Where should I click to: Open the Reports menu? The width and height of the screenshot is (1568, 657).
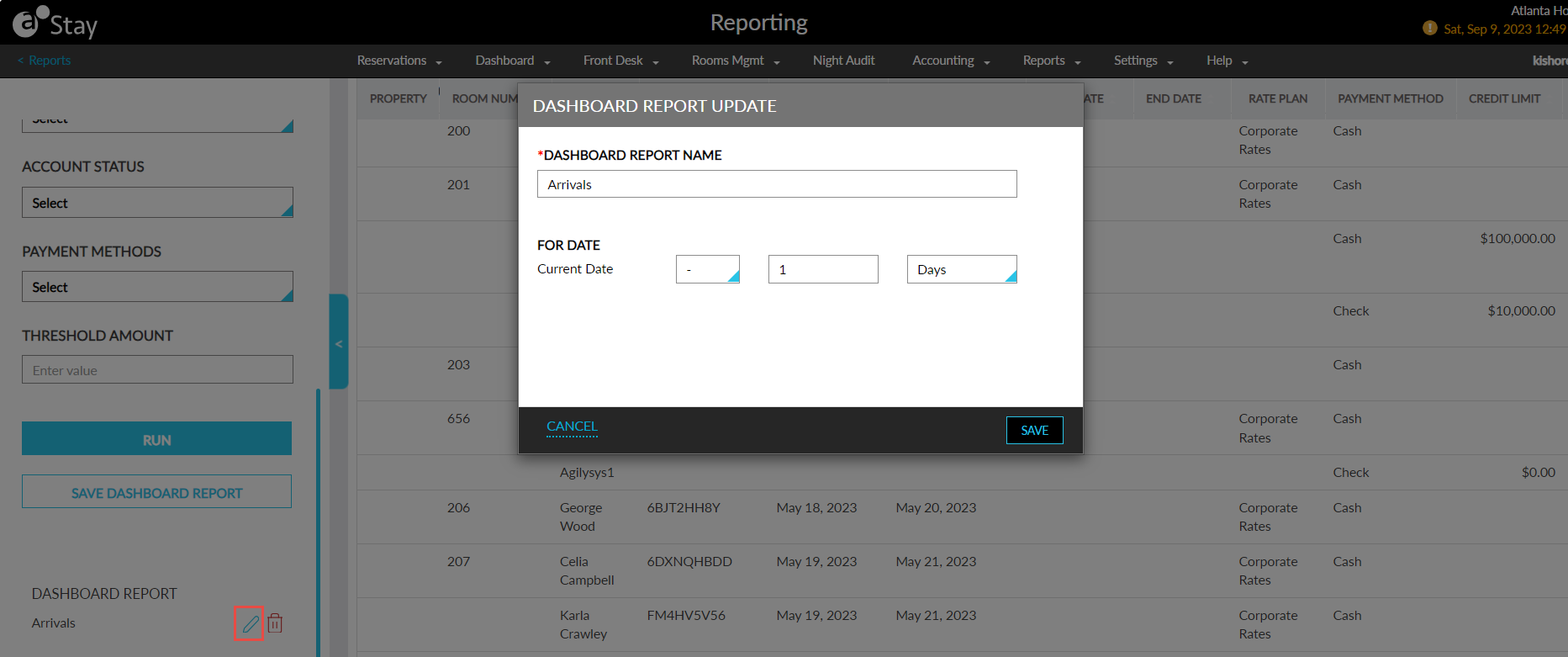point(1052,61)
